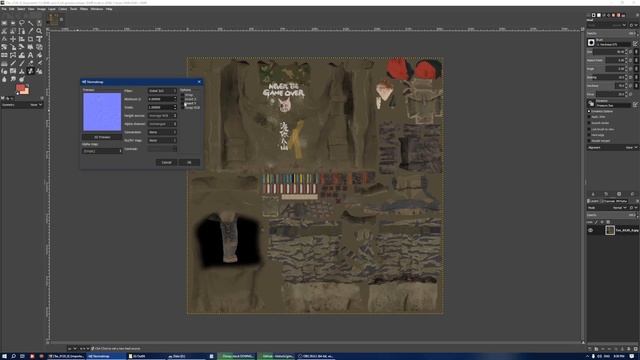Select the Zoom magnifier tool
Viewport: 640px width, 360px height.
(x=39, y=31)
